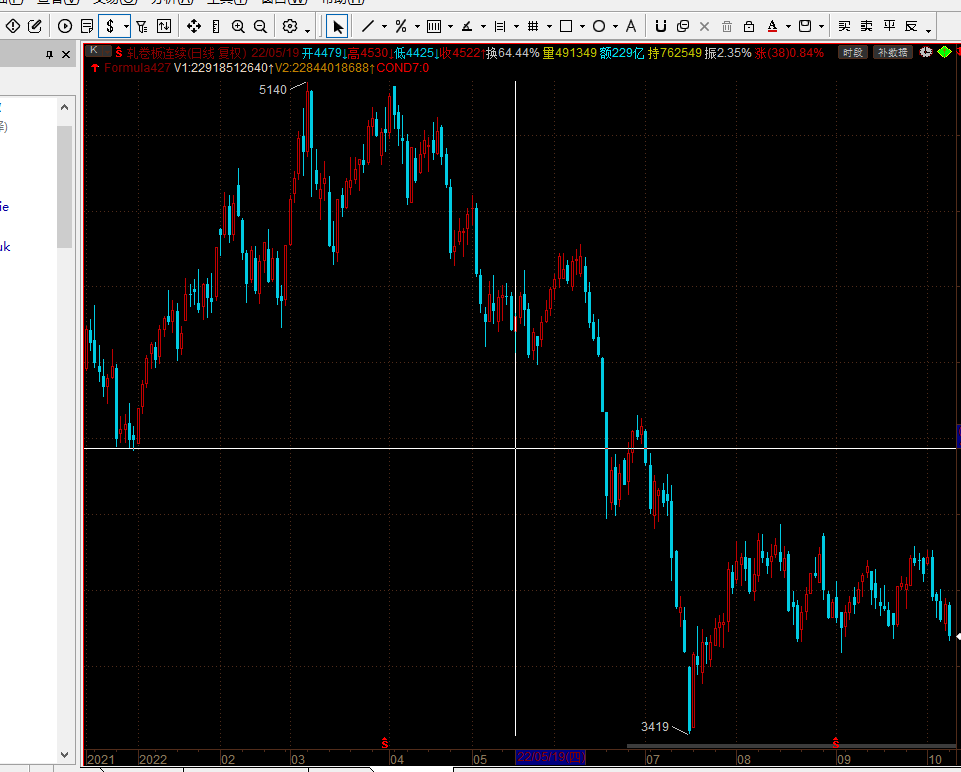The height and width of the screenshot is (772, 961).
Task: Open the filter list tool
Action: pos(142,26)
